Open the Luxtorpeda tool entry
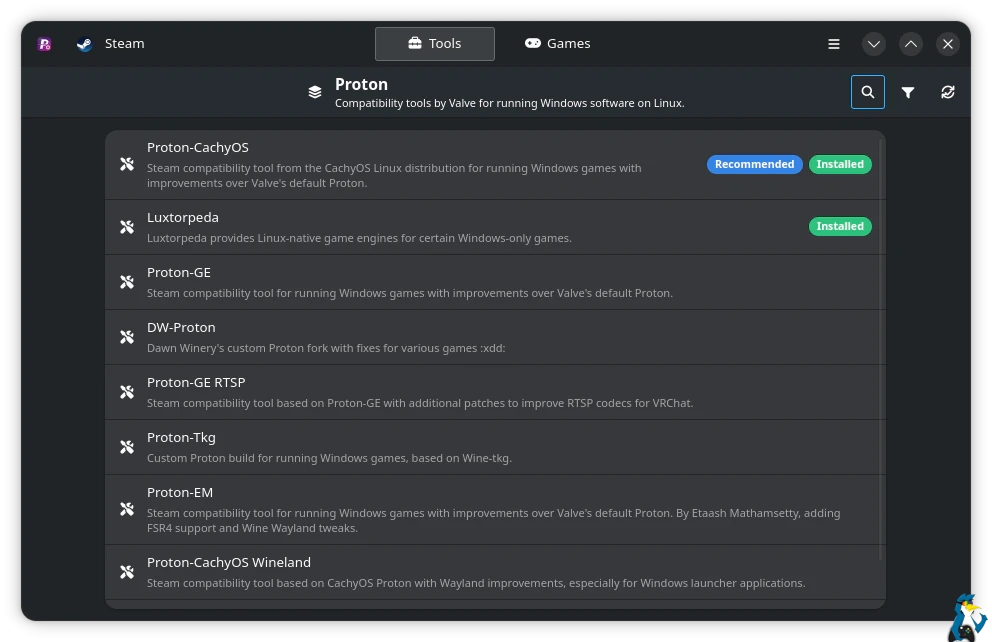This screenshot has height=642, width=992. click(495, 227)
